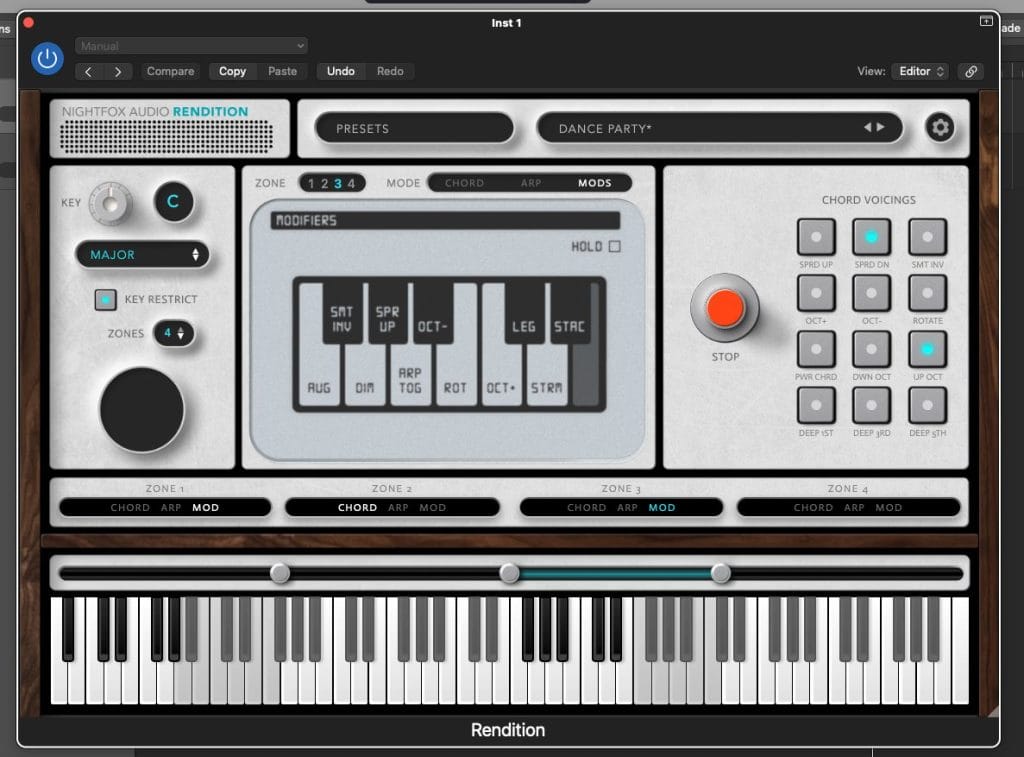Image resolution: width=1024 pixels, height=757 pixels.
Task: Select next preset arrow beside DANCE PARTY
Action: (x=881, y=127)
